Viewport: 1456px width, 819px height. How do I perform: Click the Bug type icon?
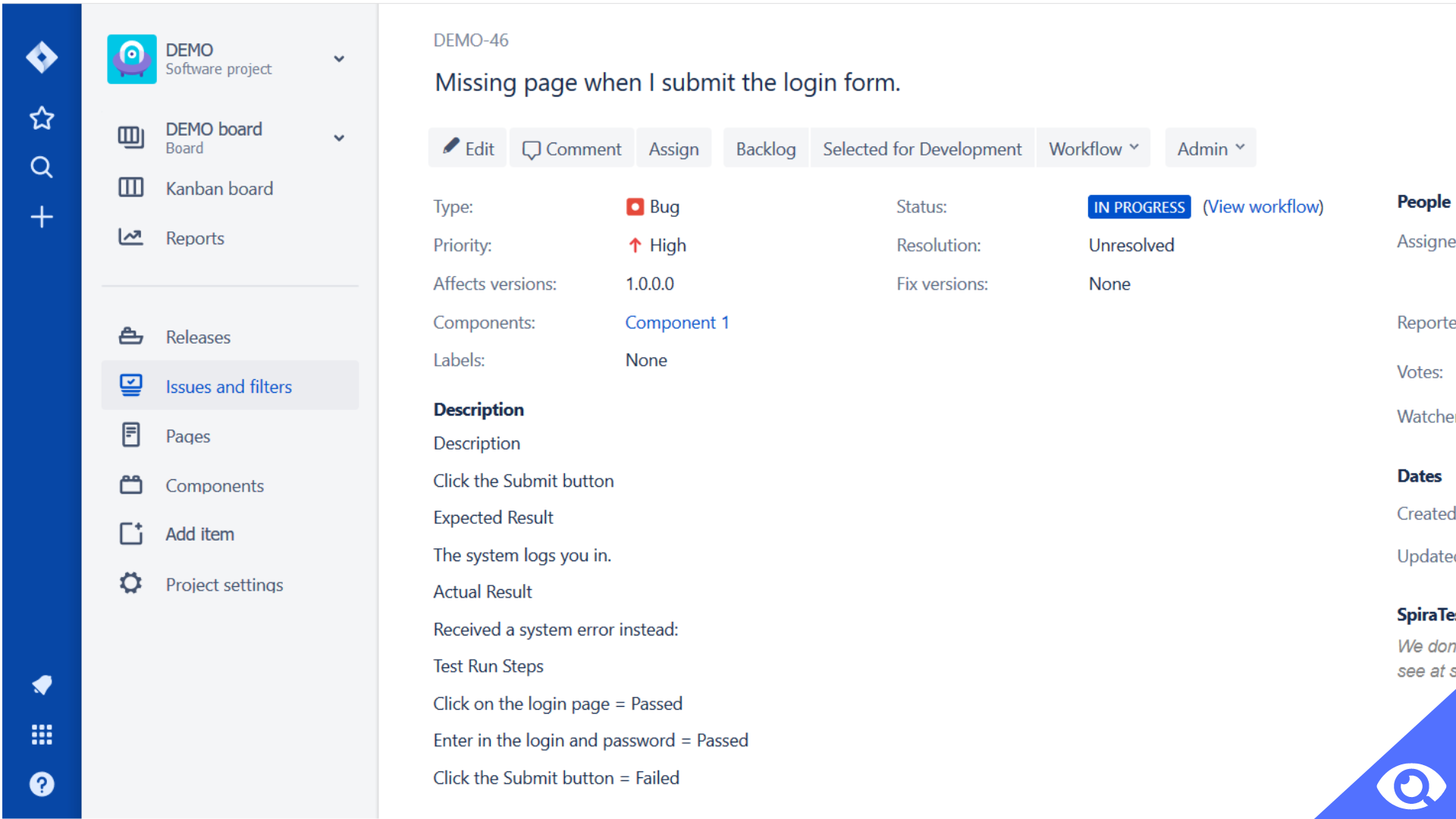(x=633, y=207)
